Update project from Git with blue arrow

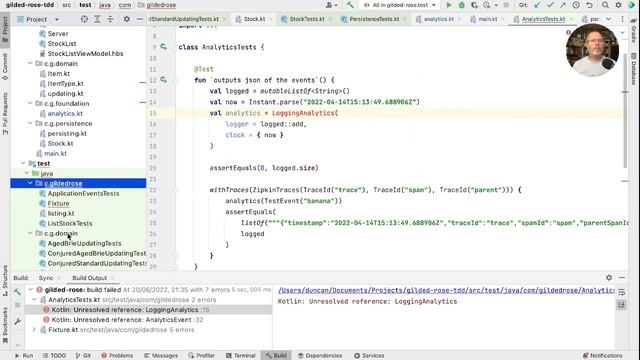point(537,5)
